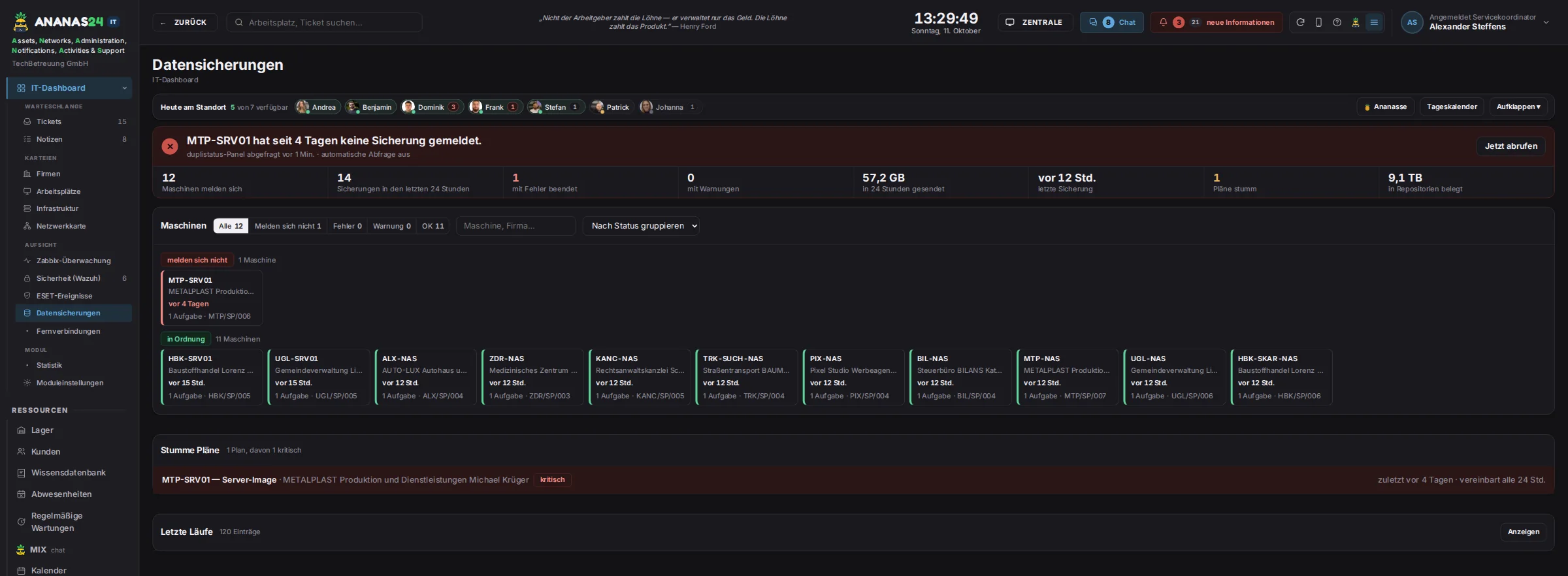
Task: Open the MTP-SRV01 machine card
Action: [x=212, y=298]
